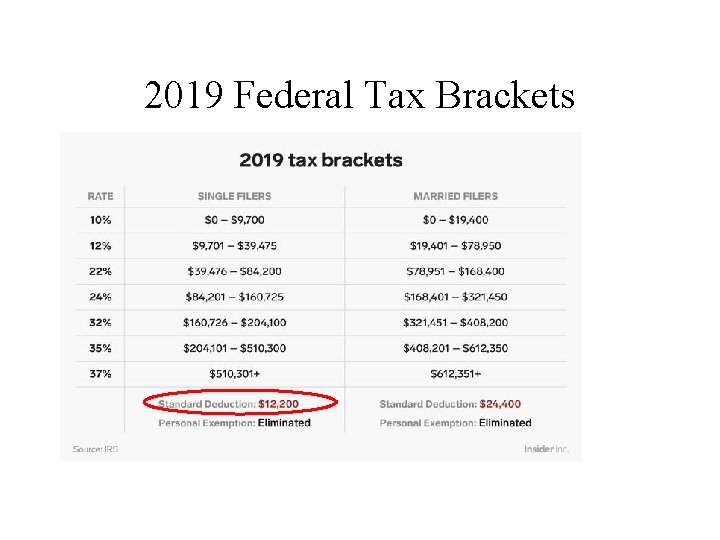Click the $0 – $19,400 married filers bracket
720x540 pixels.
(455, 220)
